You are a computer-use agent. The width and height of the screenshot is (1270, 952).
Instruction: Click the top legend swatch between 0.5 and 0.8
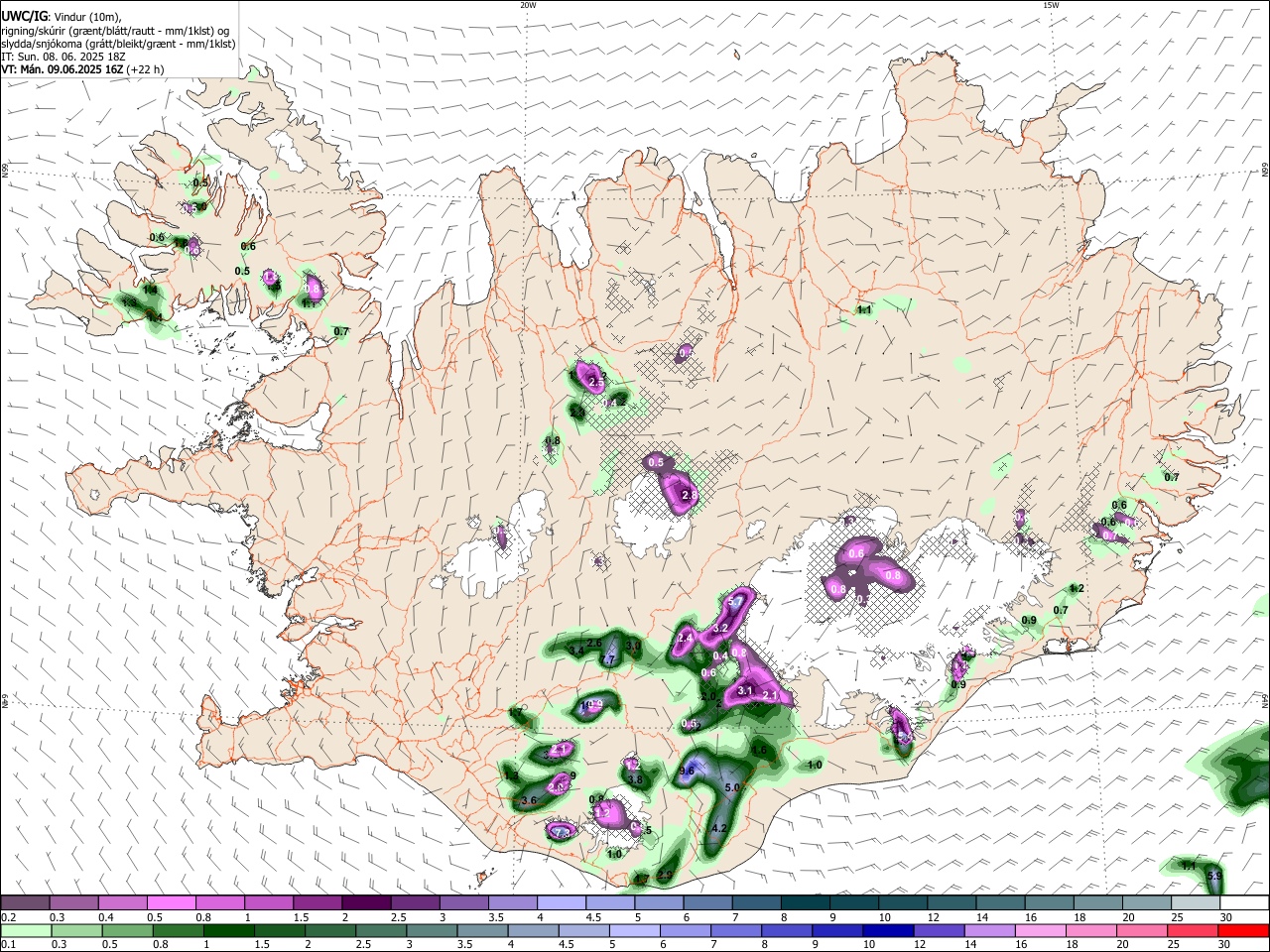pos(171,902)
